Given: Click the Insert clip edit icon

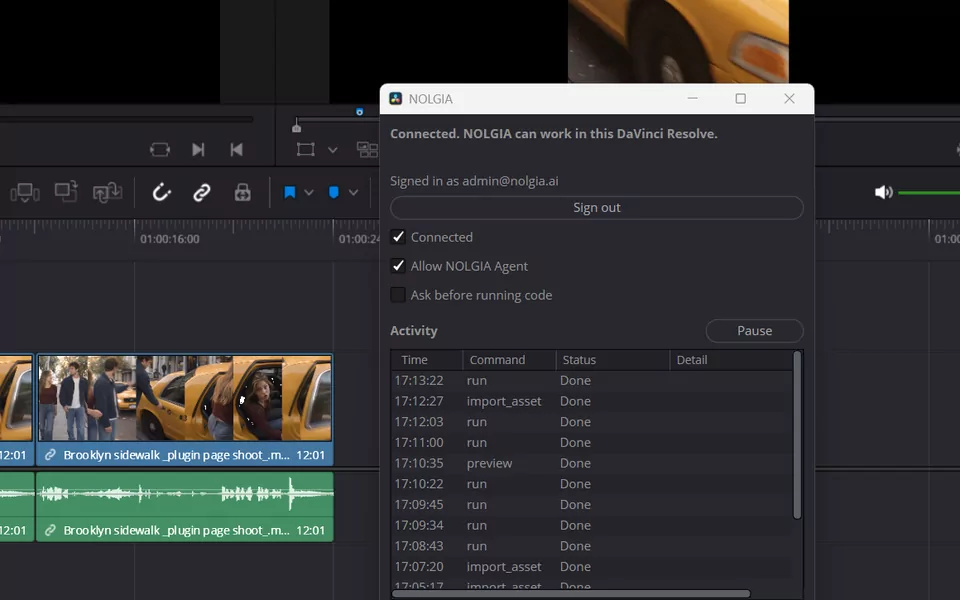Looking at the screenshot, I should click(25, 193).
